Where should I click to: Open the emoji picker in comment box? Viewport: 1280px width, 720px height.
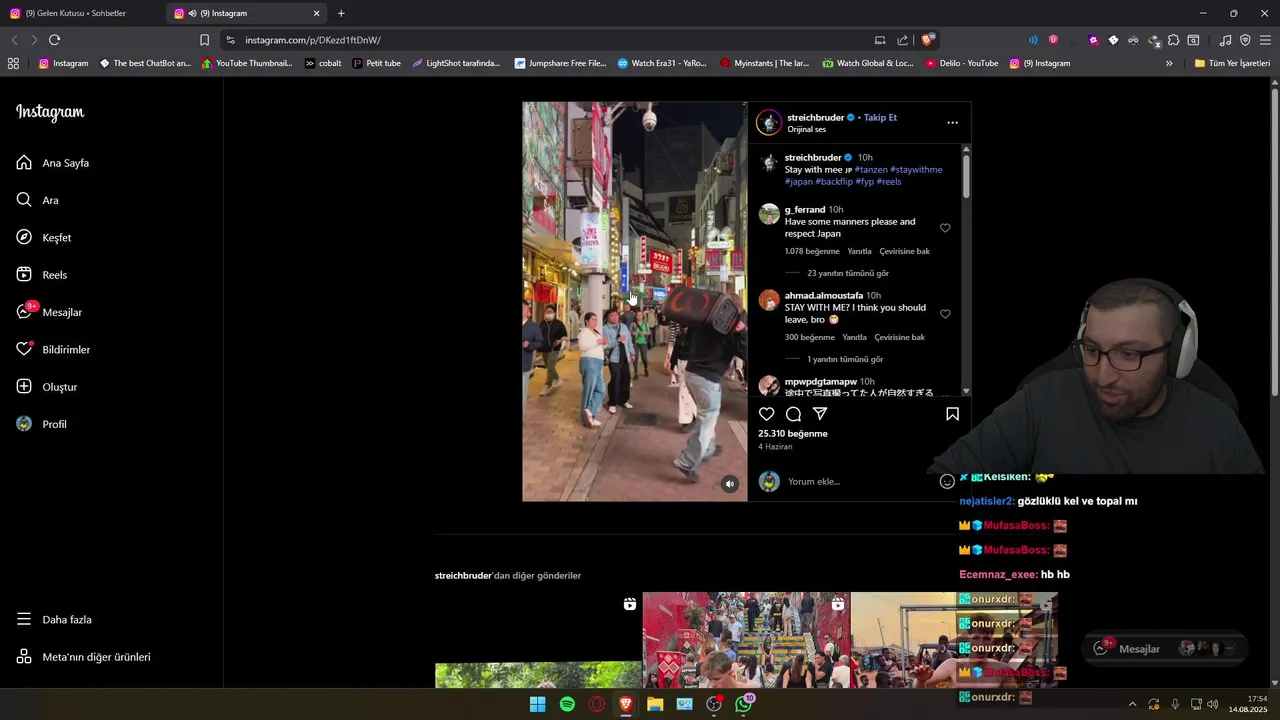[x=947, y=482]
